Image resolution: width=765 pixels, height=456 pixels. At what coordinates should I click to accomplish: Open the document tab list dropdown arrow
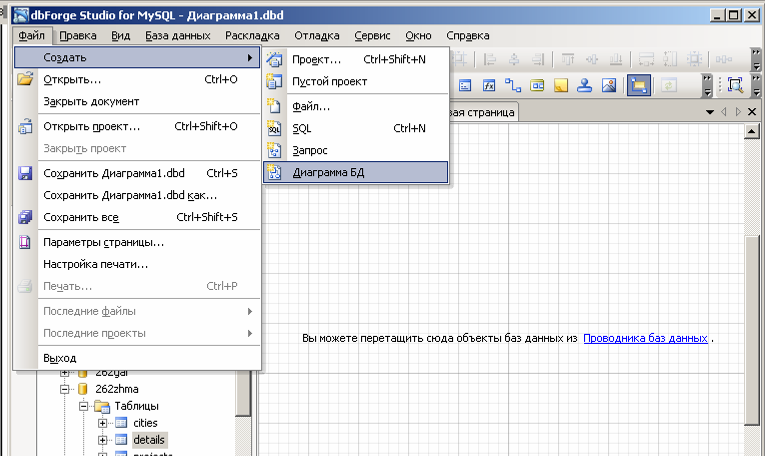(710, 112)
